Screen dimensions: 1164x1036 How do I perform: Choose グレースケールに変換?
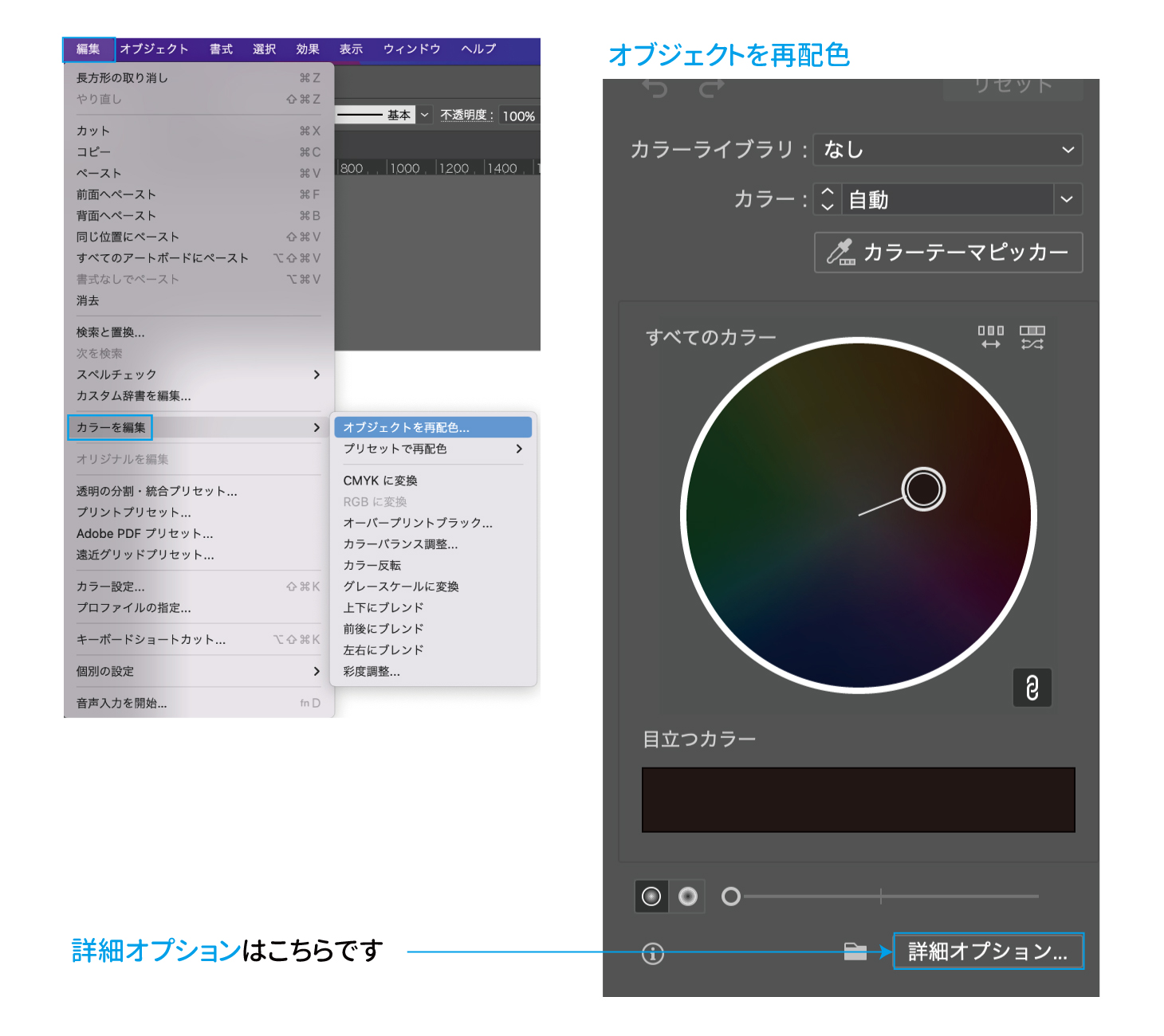click(x=433, y=587)
